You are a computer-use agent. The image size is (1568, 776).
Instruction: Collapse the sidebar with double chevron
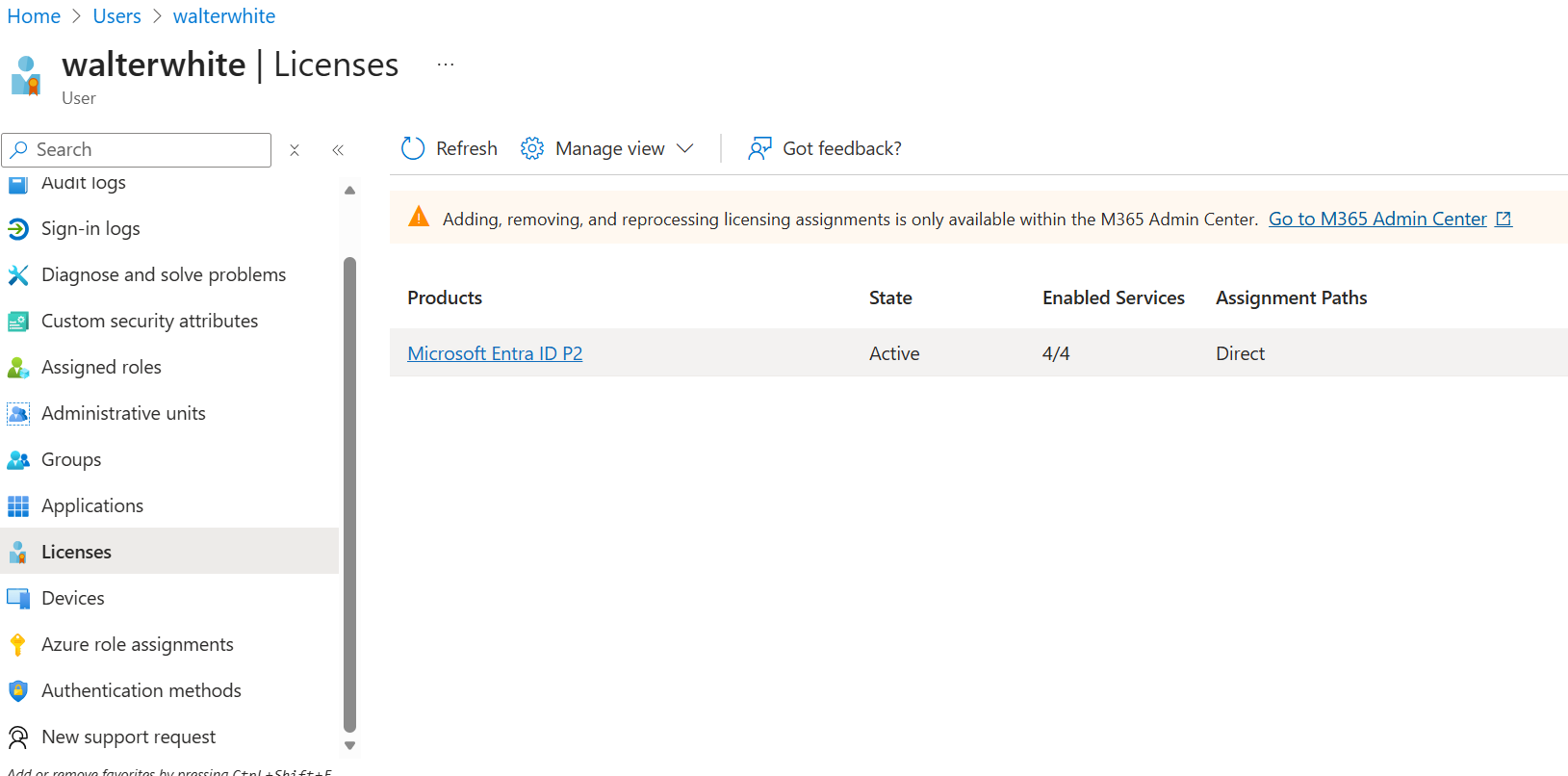[338, 150]
